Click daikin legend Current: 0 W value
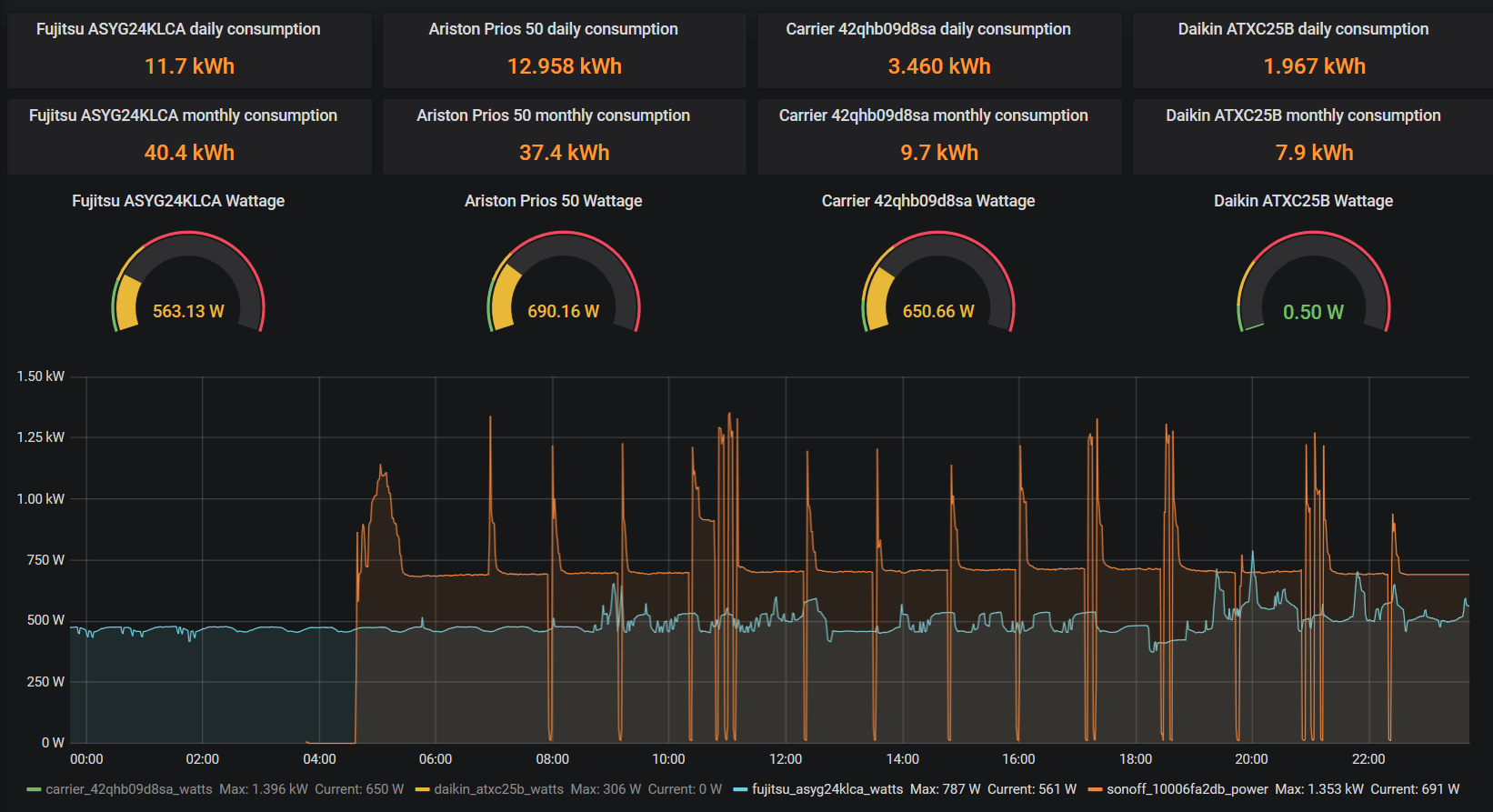Screen dimensions: 1493x812 pyautogui.click(x=685, y=789)
